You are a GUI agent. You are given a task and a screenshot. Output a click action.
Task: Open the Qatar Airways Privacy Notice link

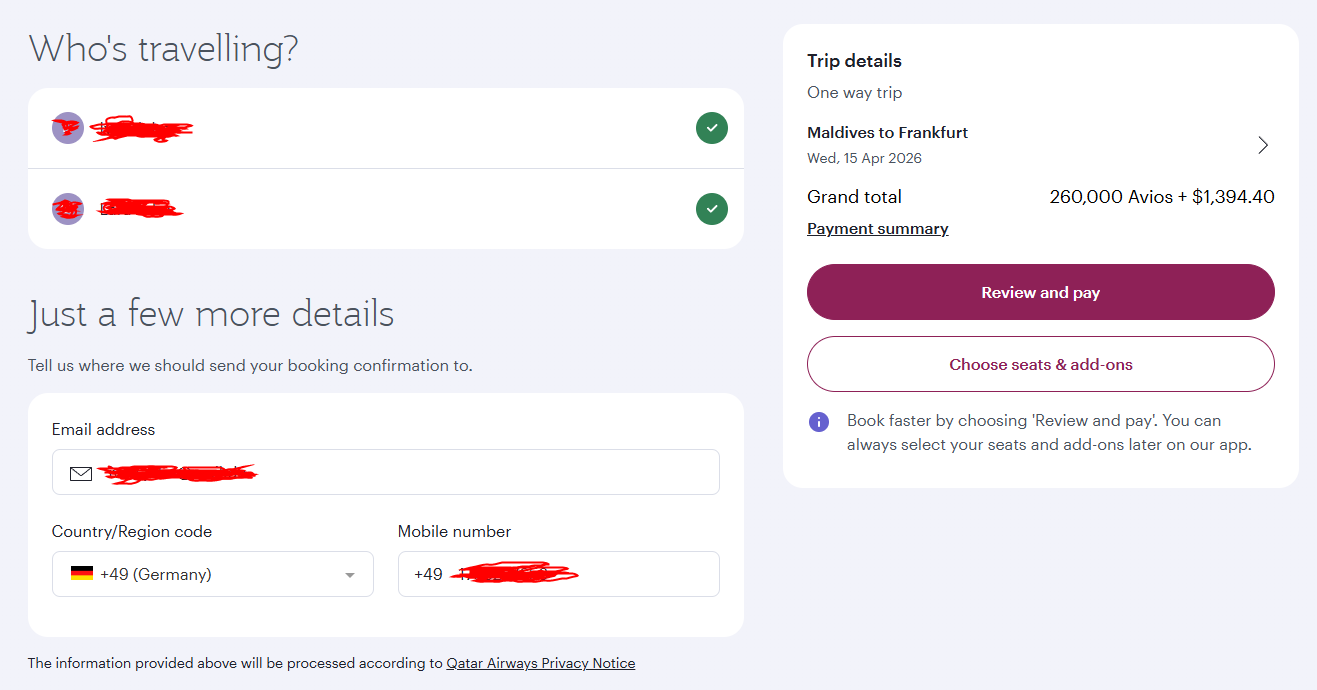click(540, 663)
